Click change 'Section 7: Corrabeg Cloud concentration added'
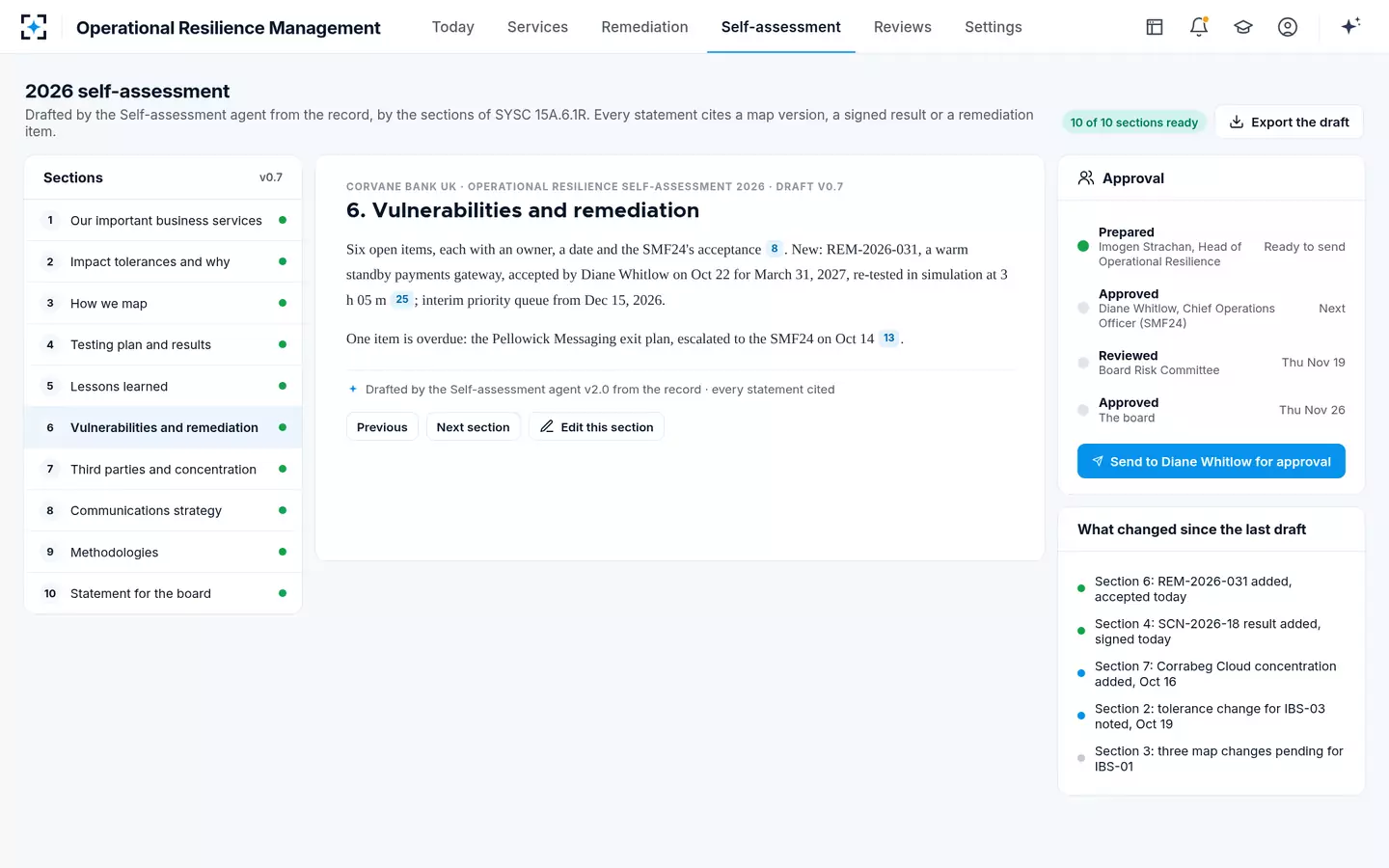 coord(1212,674)
